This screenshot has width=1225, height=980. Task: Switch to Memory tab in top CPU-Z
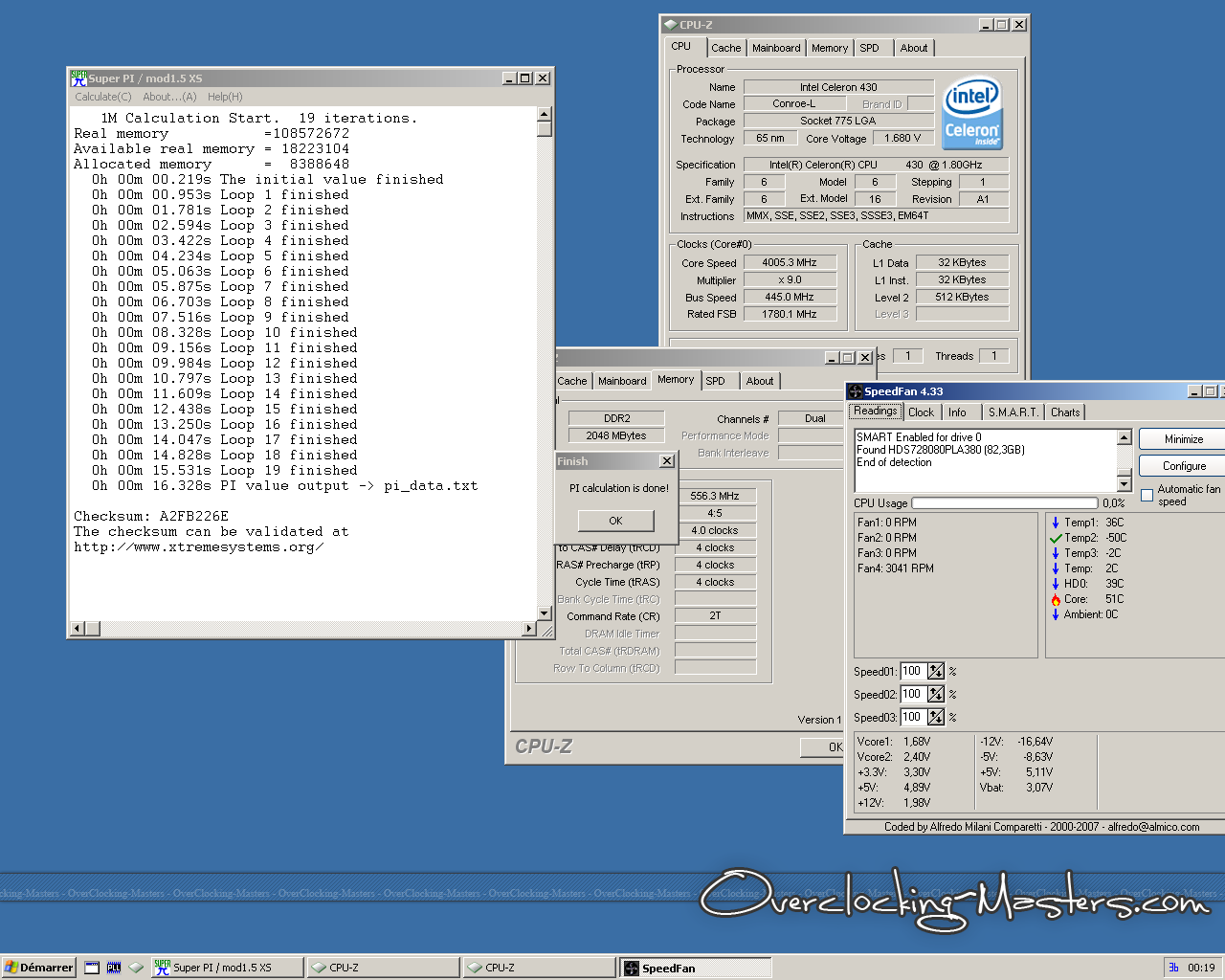pos(830,48)
